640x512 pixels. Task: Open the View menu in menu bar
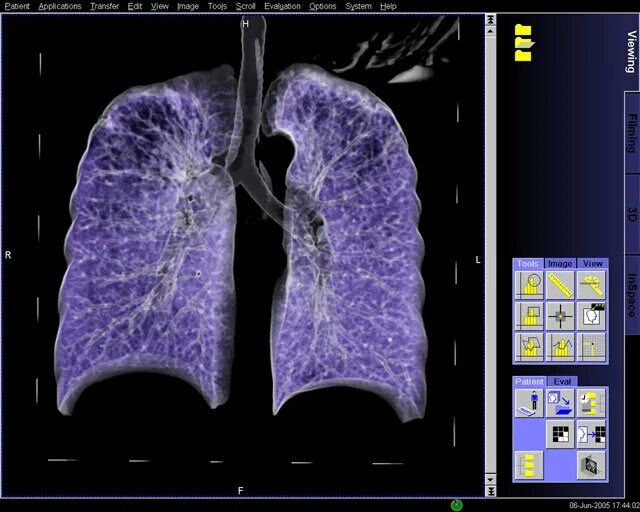(x=160, y=6)
